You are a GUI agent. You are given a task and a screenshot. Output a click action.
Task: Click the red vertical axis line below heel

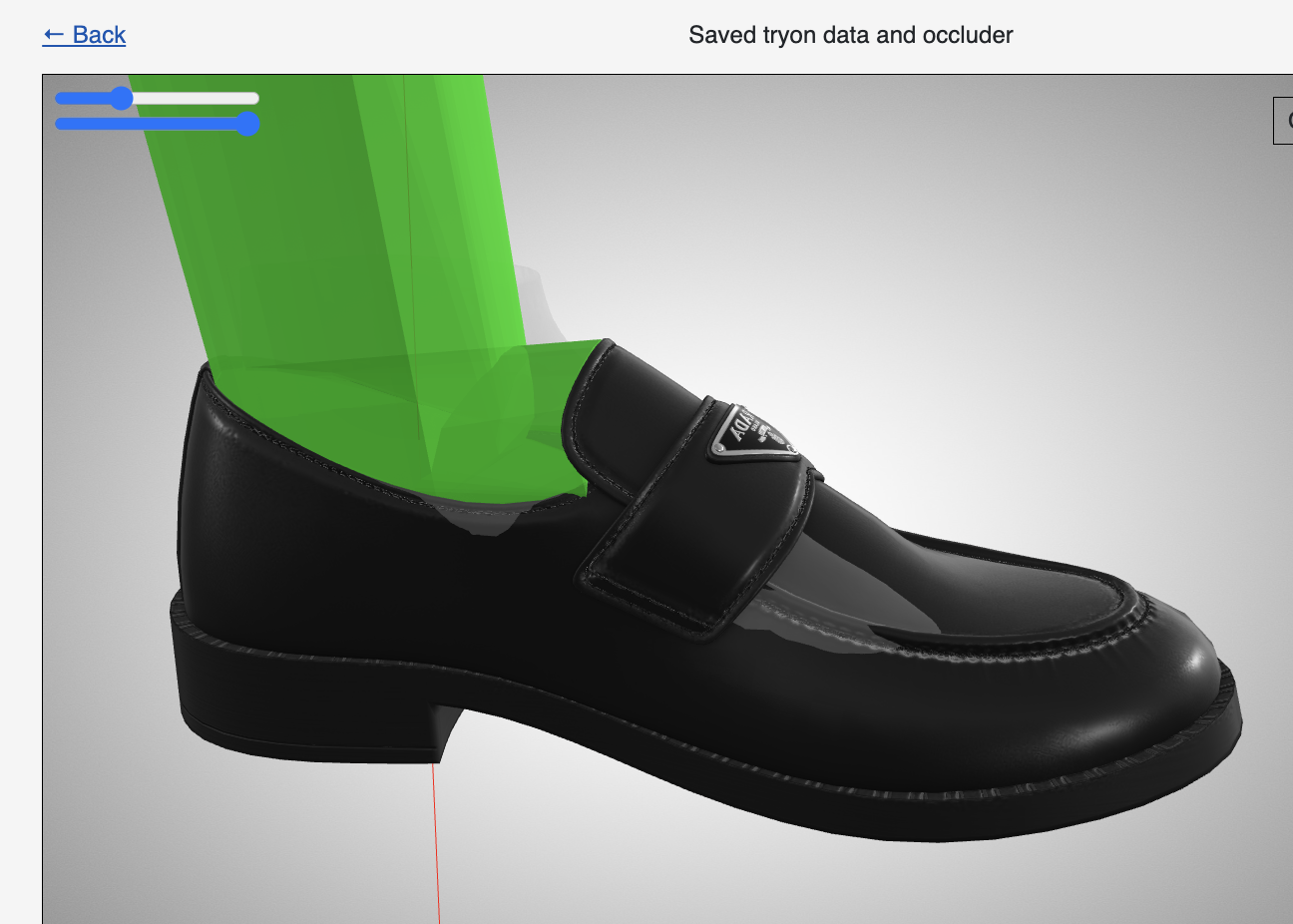tap(436, 848)
